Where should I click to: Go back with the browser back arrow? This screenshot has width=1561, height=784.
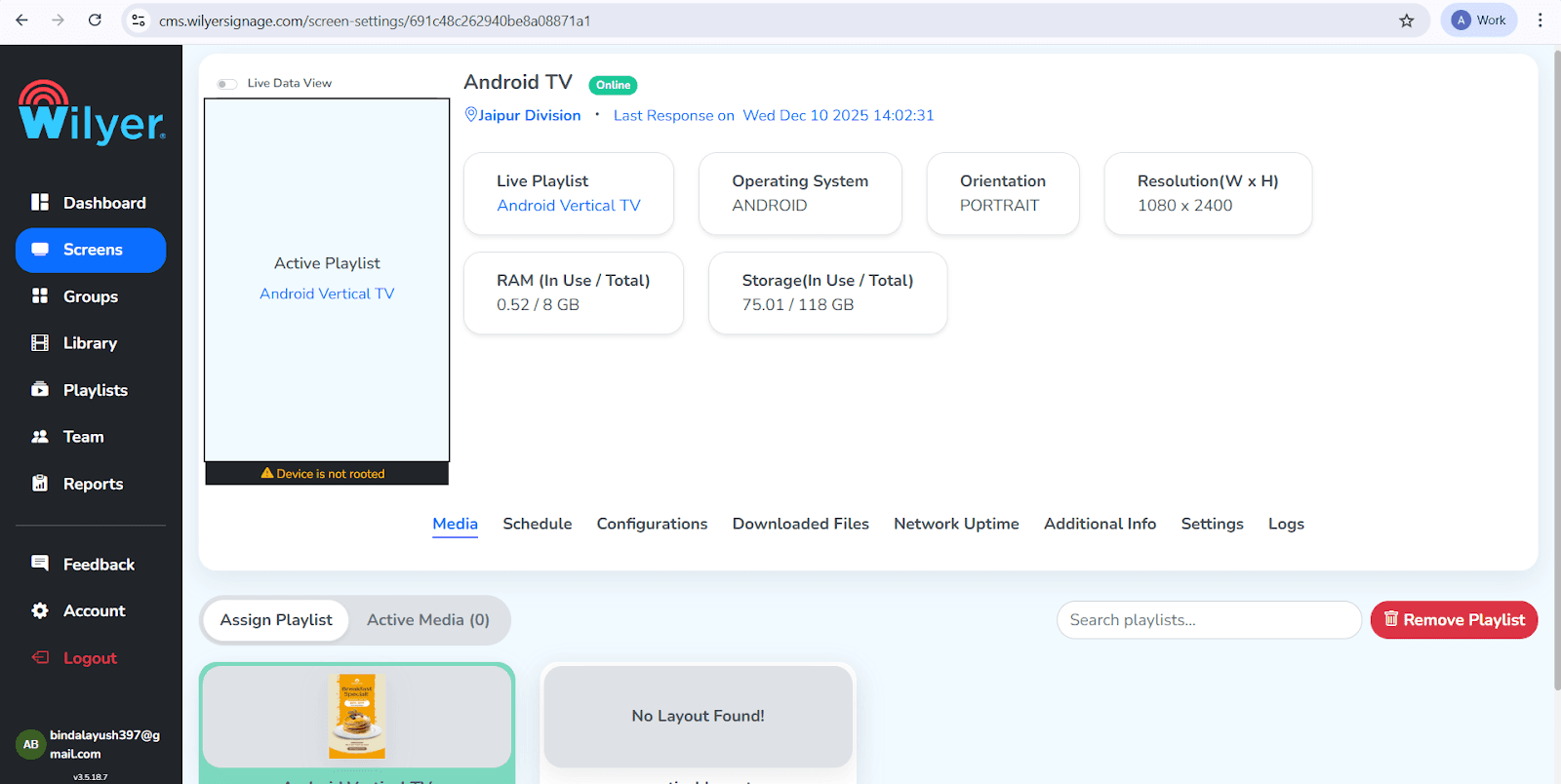(x=21, y=20)
